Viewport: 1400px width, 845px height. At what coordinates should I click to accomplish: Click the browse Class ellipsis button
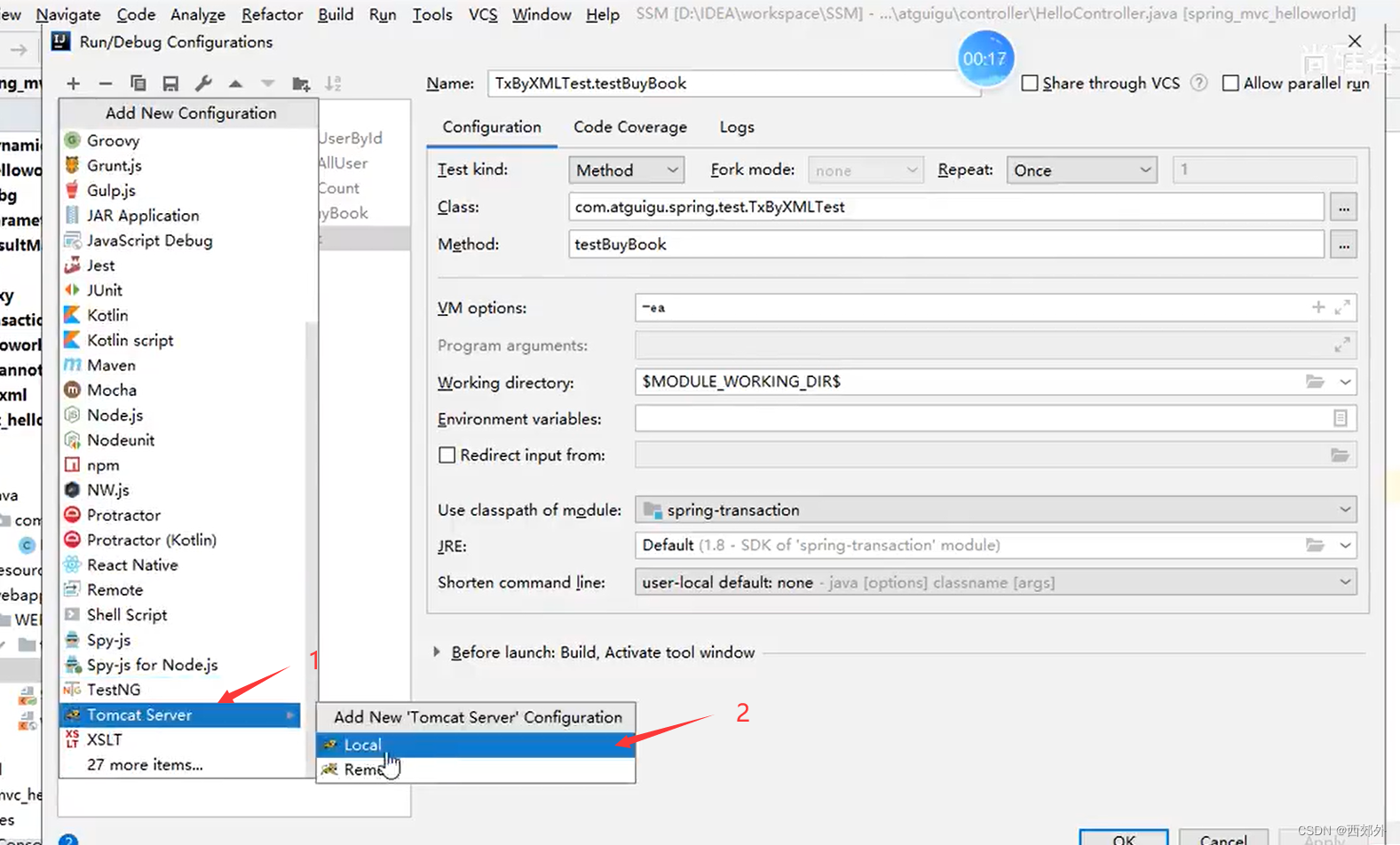coord(1343,208)
